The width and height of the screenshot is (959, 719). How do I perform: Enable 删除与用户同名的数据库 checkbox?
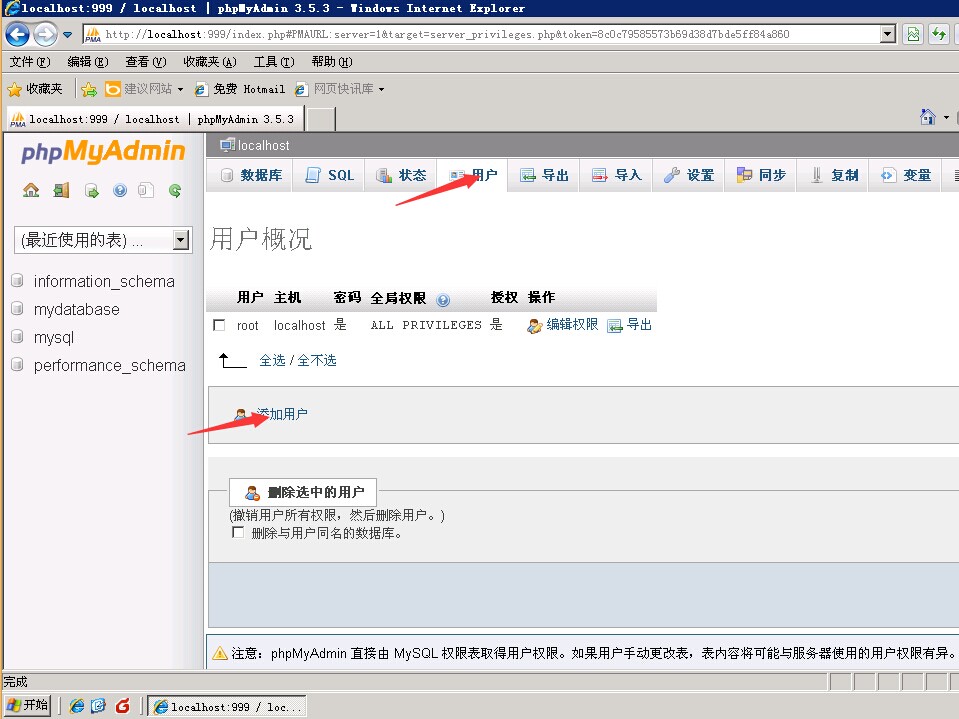click(x=239, y=533)
